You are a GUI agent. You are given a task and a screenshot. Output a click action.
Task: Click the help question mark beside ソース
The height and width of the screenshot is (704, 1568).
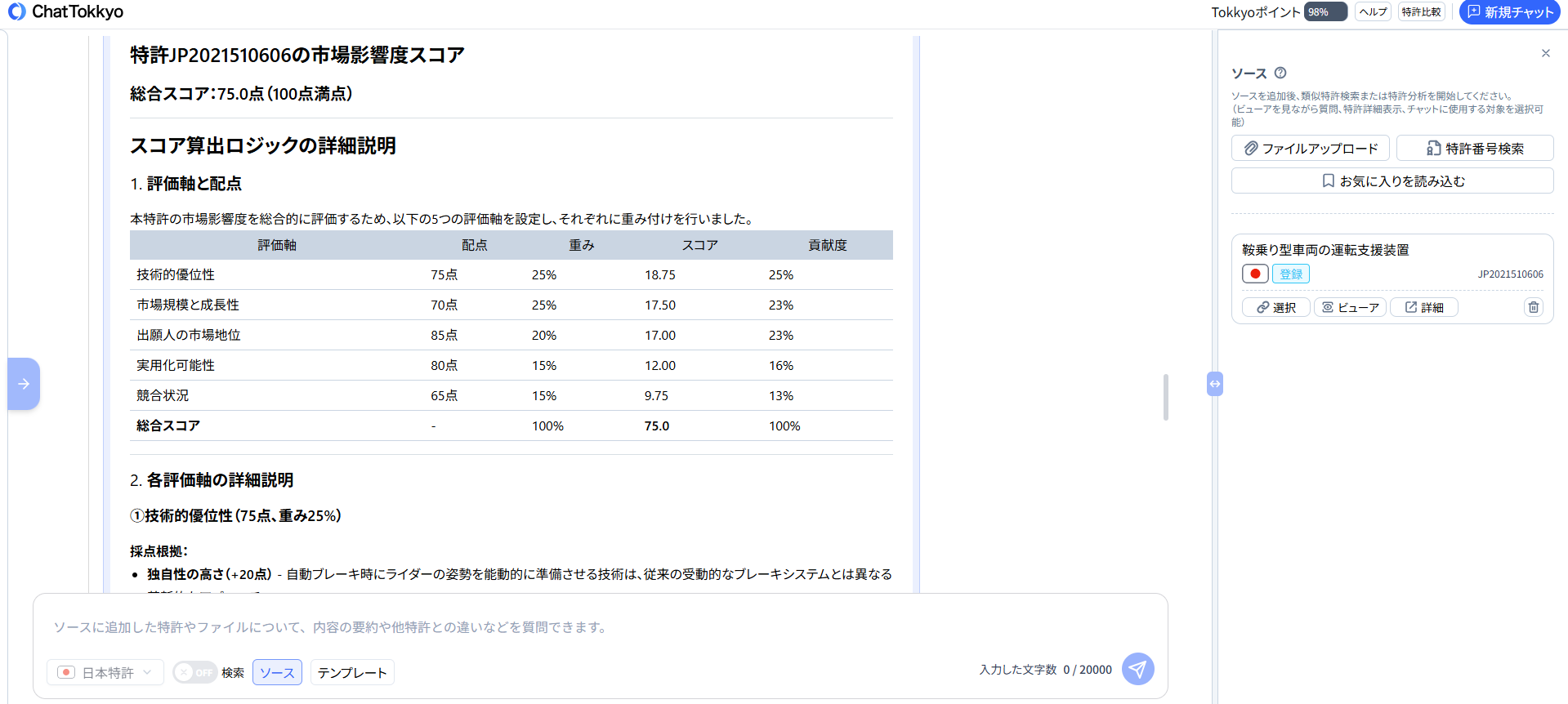1280,73
